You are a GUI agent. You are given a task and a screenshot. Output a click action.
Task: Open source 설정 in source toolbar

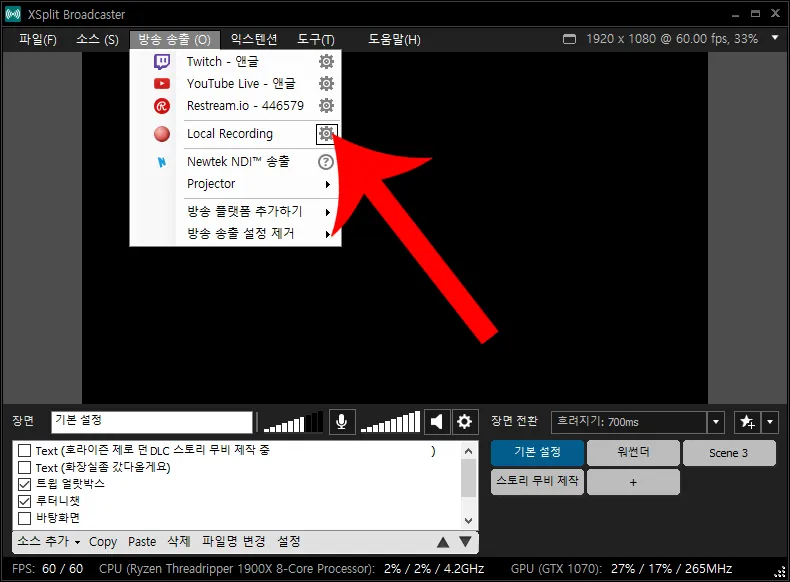point(289,542)
